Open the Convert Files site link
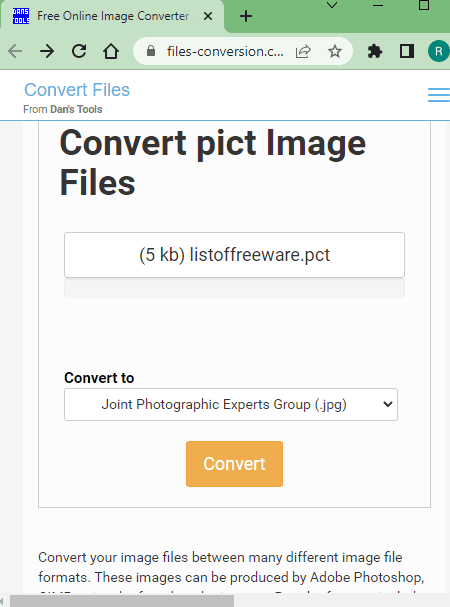Image resolution: width=450 pixels, height=607 pixels. click(x=77, y=90)
